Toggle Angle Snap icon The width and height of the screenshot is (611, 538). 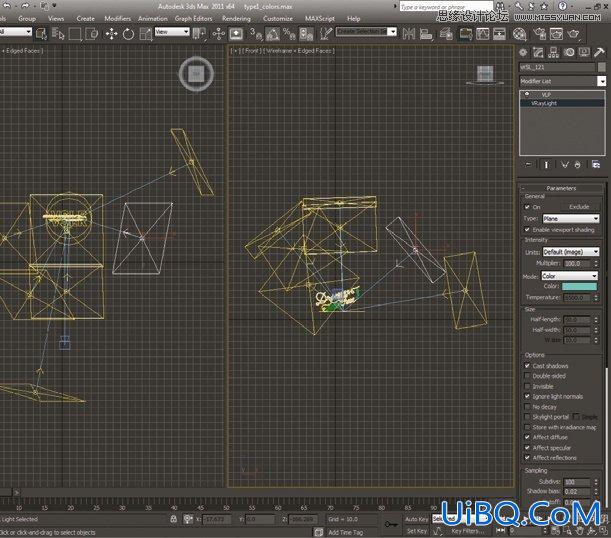click(272, 34)
